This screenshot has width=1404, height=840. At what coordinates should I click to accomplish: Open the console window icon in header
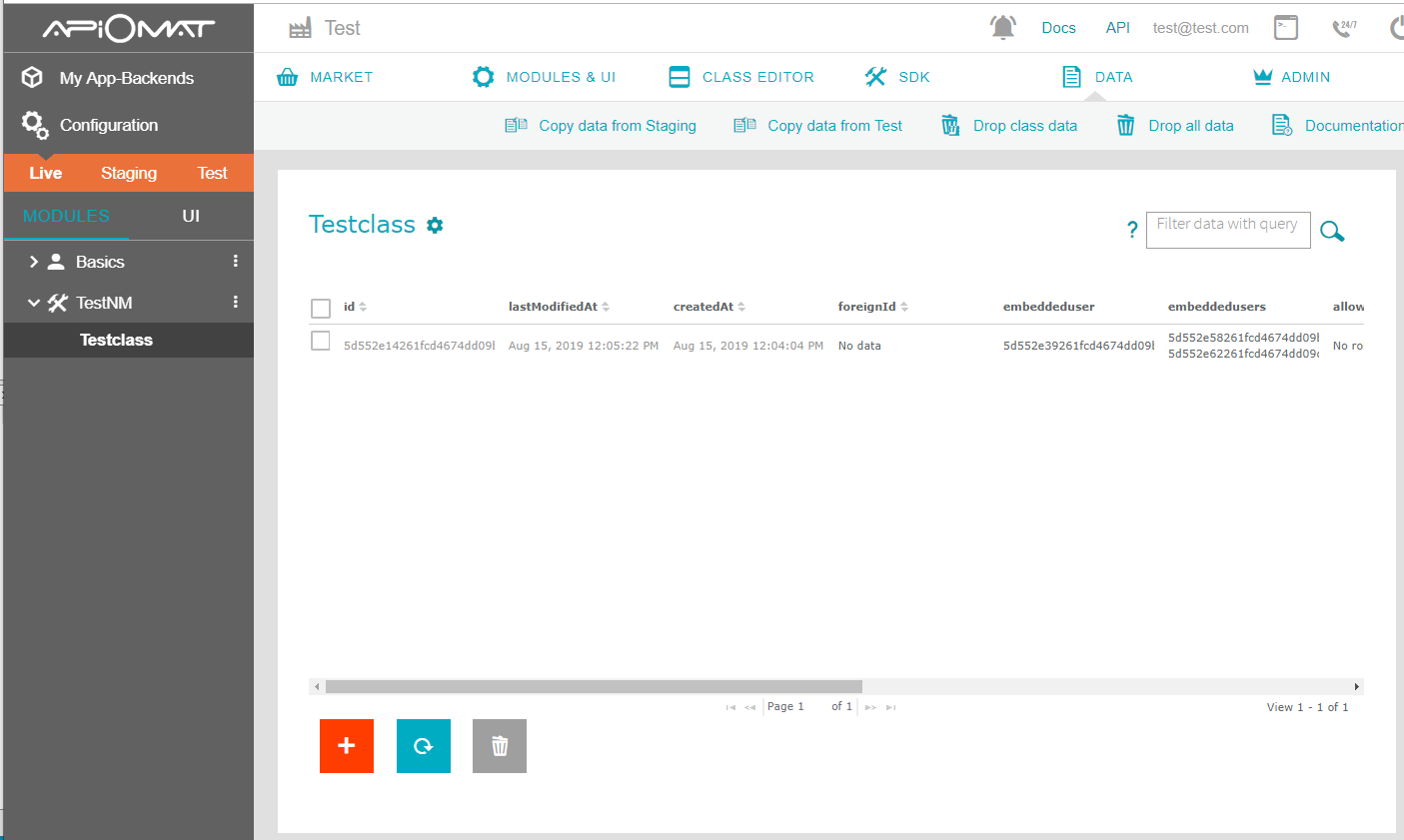pos(1286,28)
